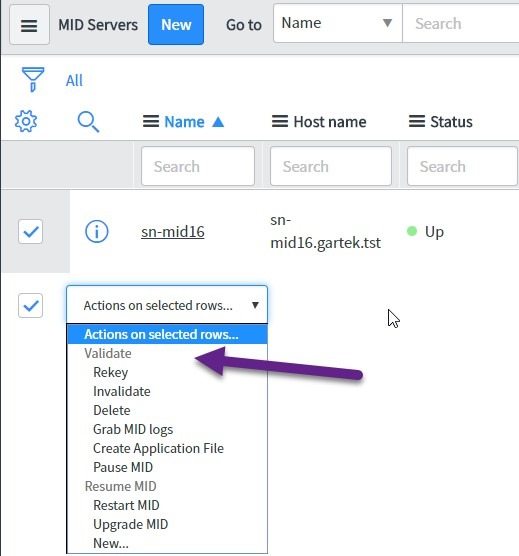Image resolution: width=519 pixels, height=556 pixels.
Task: Click the All filter breadcrumb link
Action: click(x=74, y=80)
